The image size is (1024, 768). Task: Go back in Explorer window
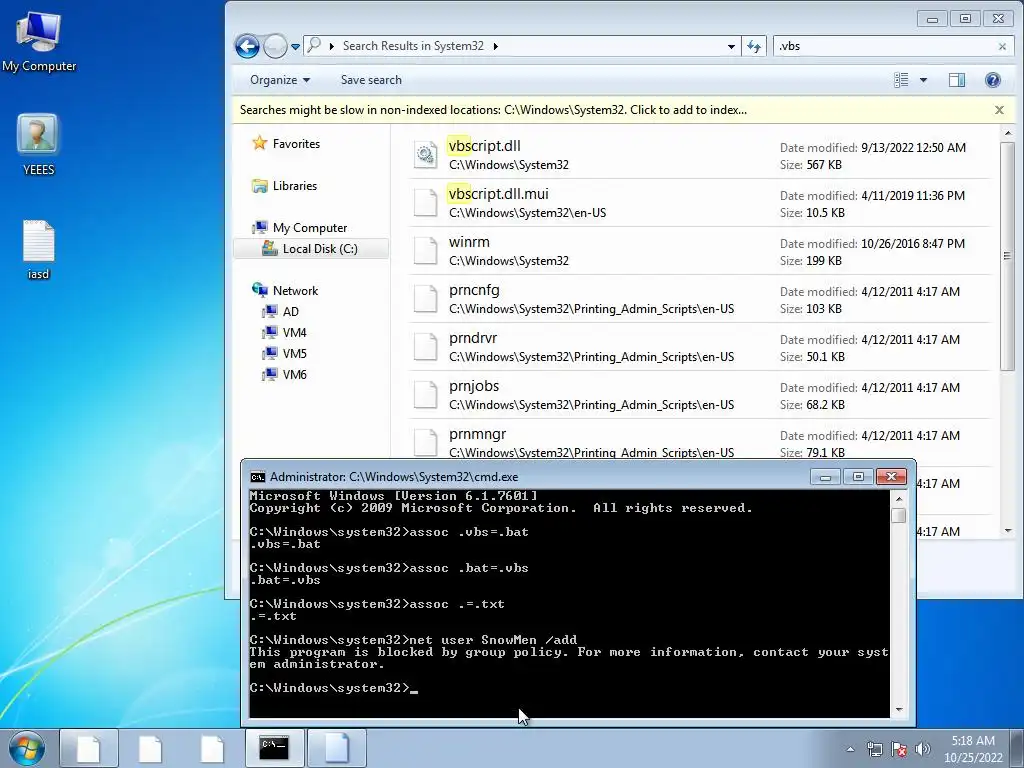[248, 46]
